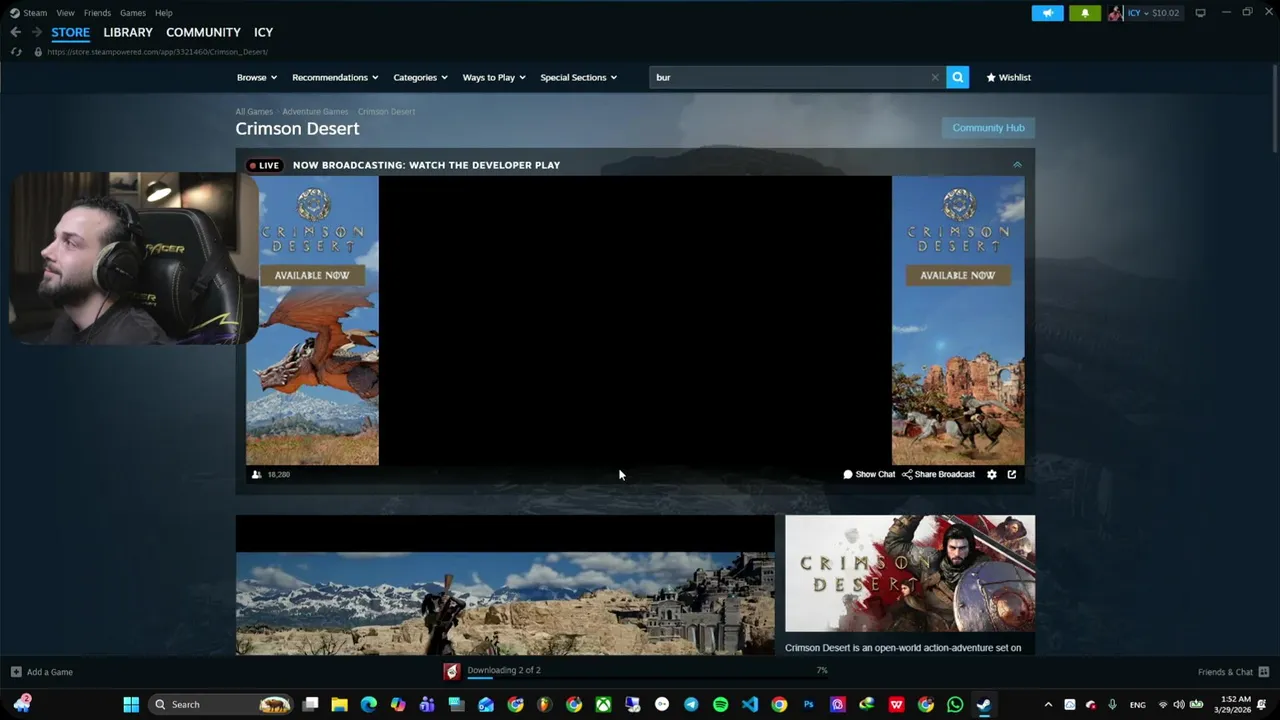1280x720 pixels.
Task: Click the Adventure Games breadcrumb
Action: [315, 111]
